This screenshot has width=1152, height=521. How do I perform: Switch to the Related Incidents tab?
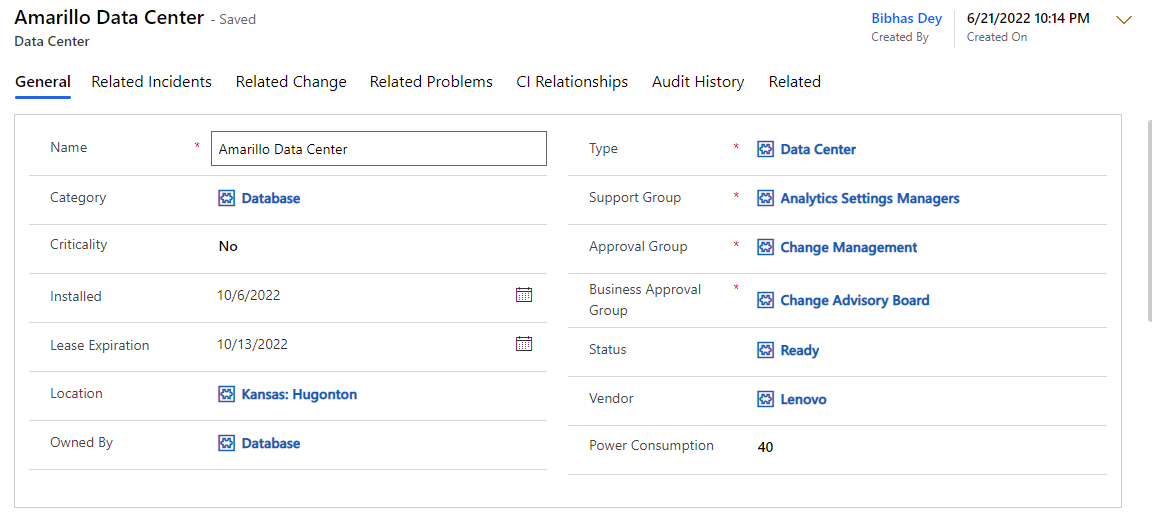(151, 82)
